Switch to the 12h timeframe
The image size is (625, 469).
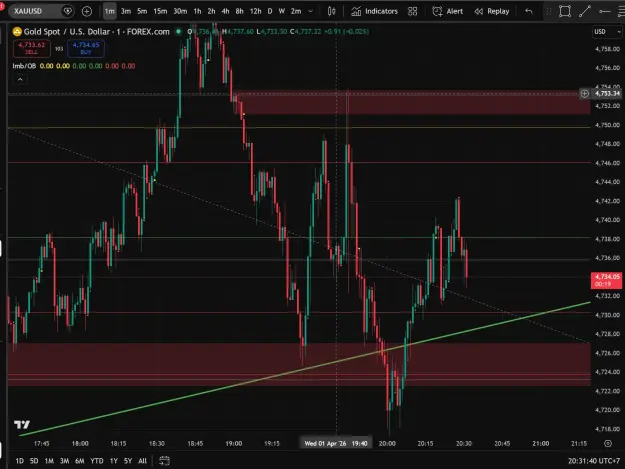click(256, 11)
